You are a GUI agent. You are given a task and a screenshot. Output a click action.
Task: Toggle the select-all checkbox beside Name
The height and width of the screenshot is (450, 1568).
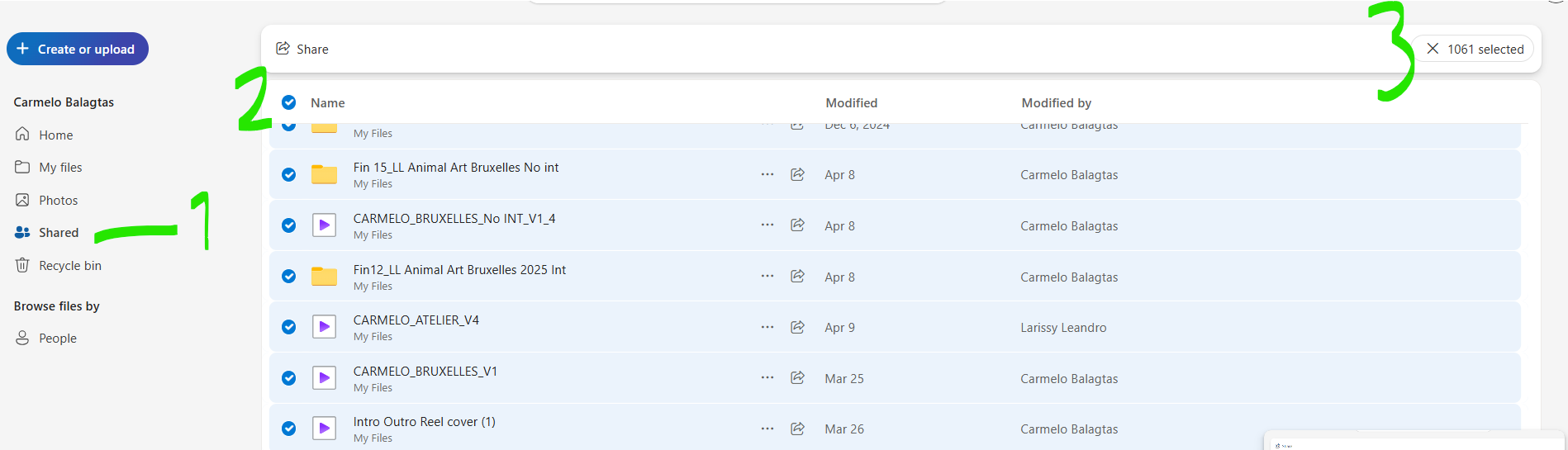(288, 102)
